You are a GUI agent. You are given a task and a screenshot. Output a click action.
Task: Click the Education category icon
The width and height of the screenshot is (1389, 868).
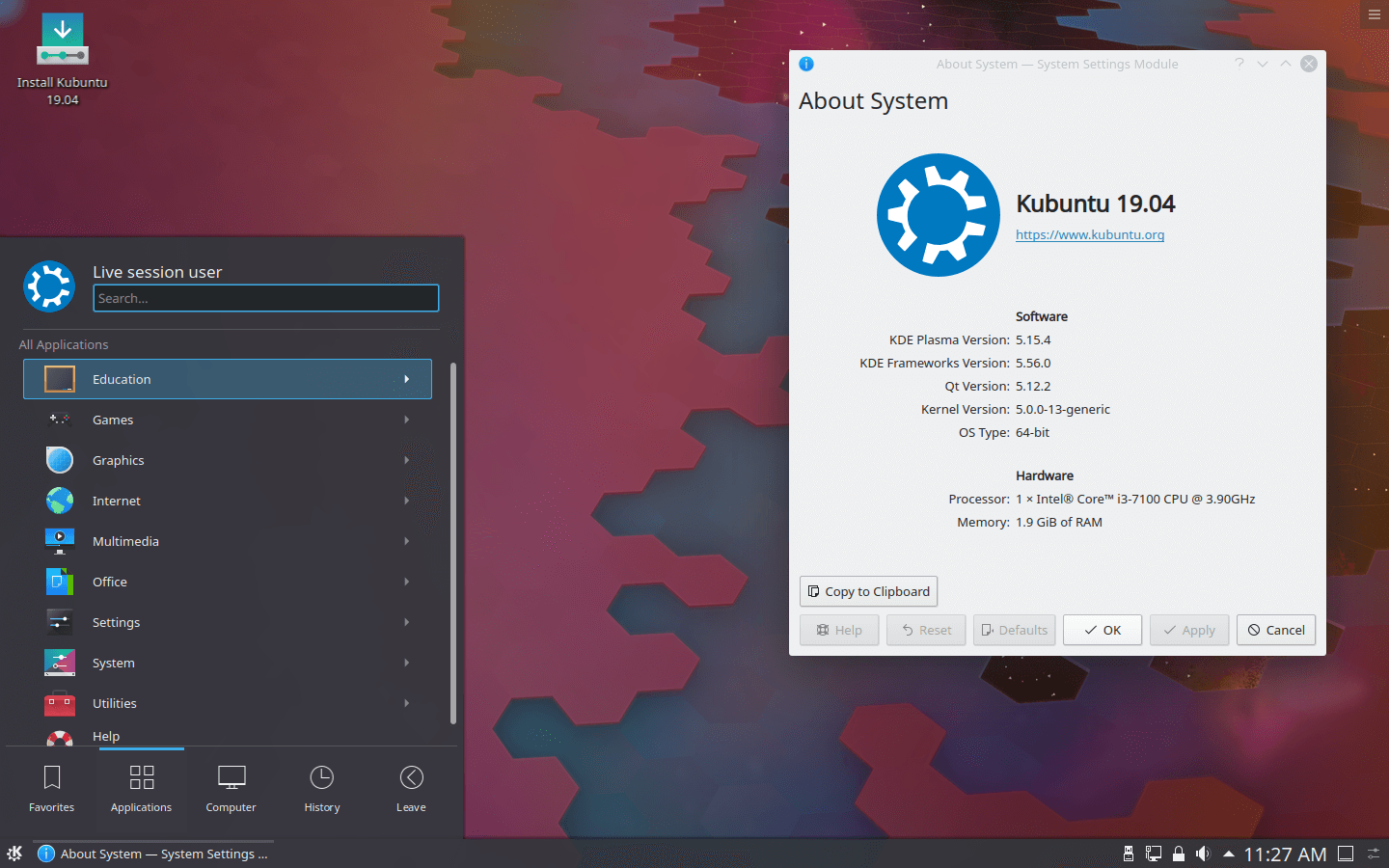[60, 379]
